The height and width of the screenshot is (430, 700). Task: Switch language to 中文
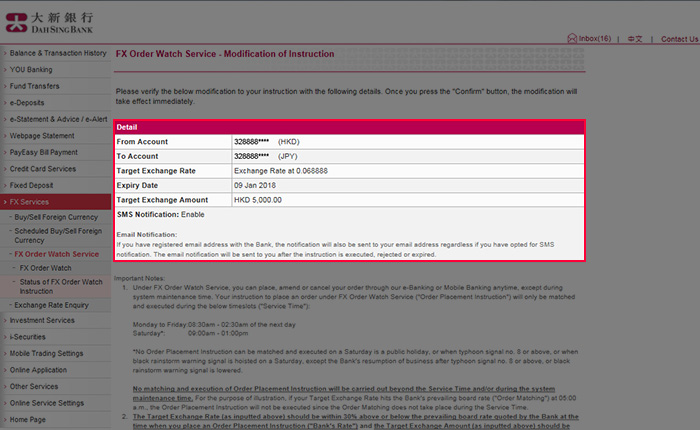(635, 39)
